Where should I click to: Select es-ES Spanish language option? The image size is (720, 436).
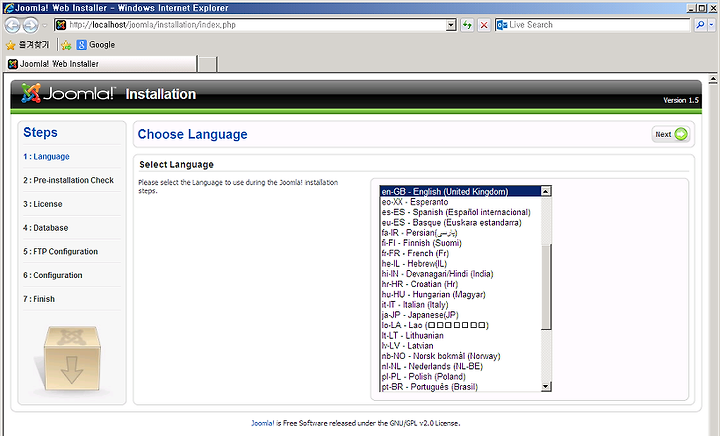(x=461, y=212)
